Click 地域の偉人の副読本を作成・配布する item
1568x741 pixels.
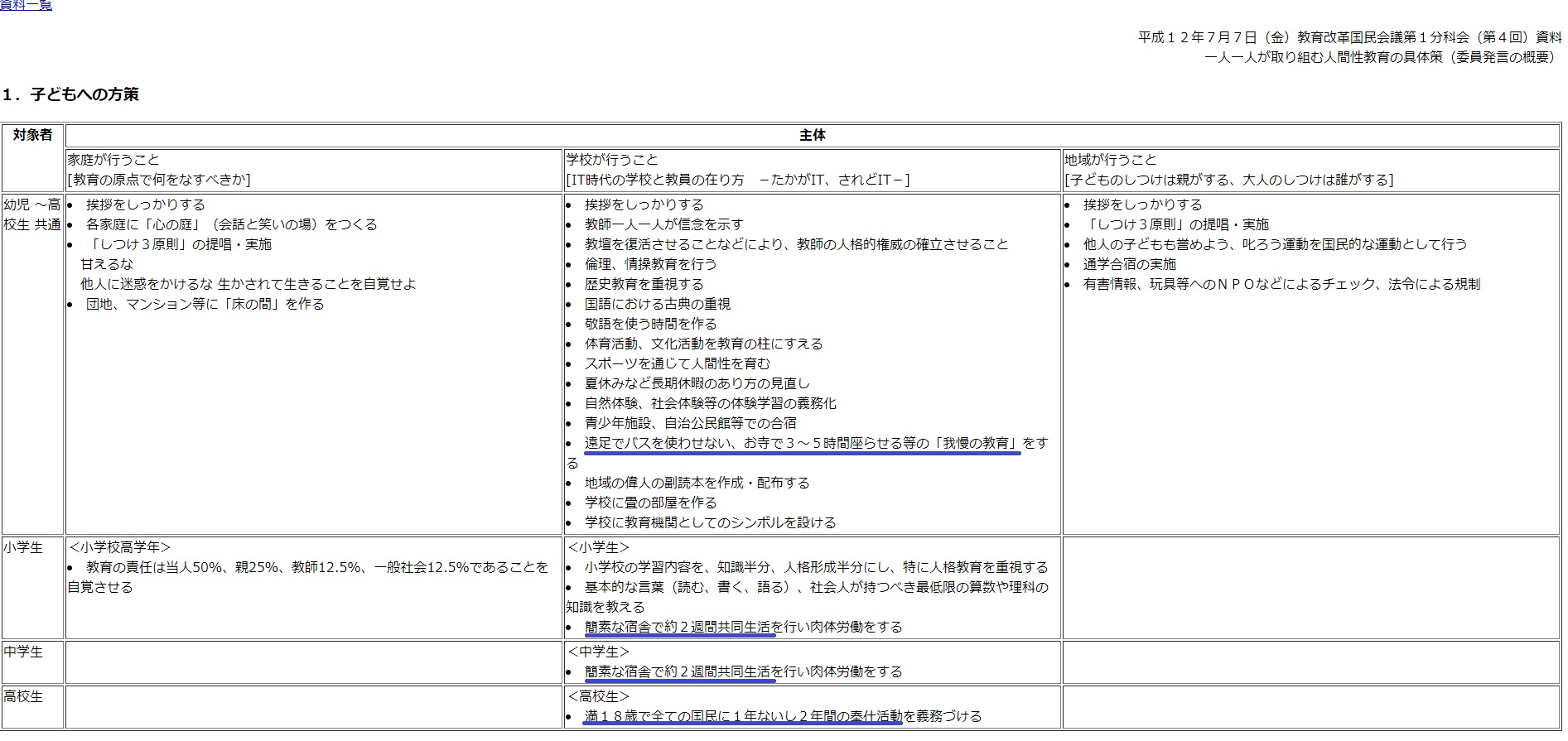697,483
